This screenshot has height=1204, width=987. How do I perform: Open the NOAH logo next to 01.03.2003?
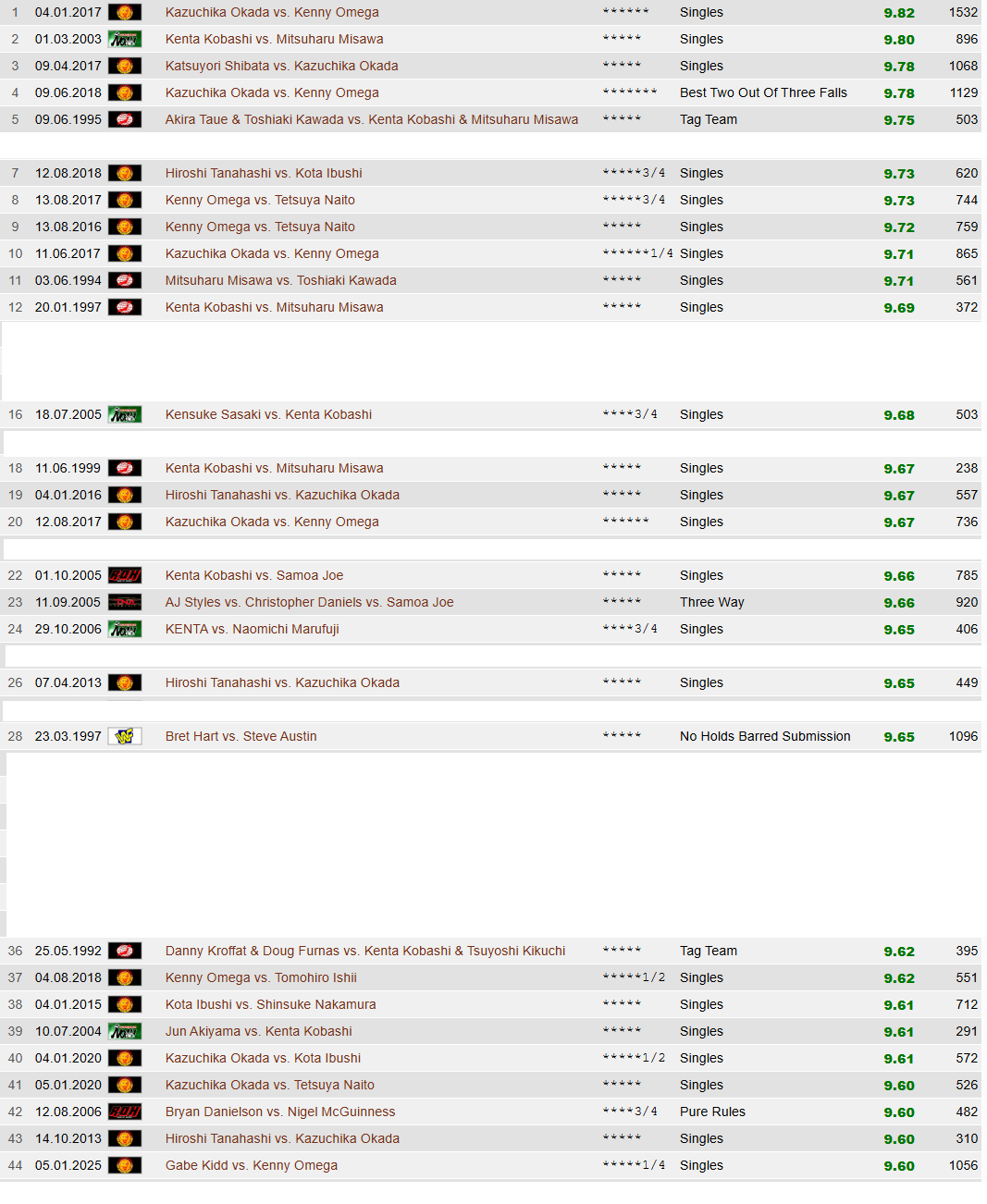tap(125, 39)
